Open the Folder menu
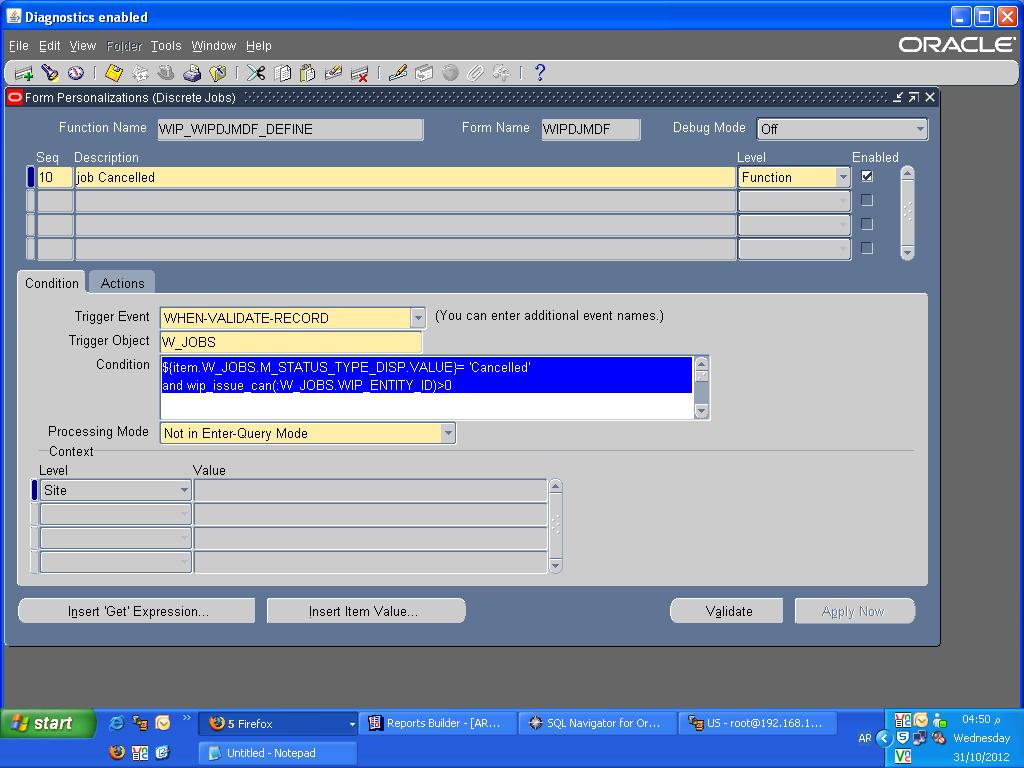 click(x=124, y=46)
